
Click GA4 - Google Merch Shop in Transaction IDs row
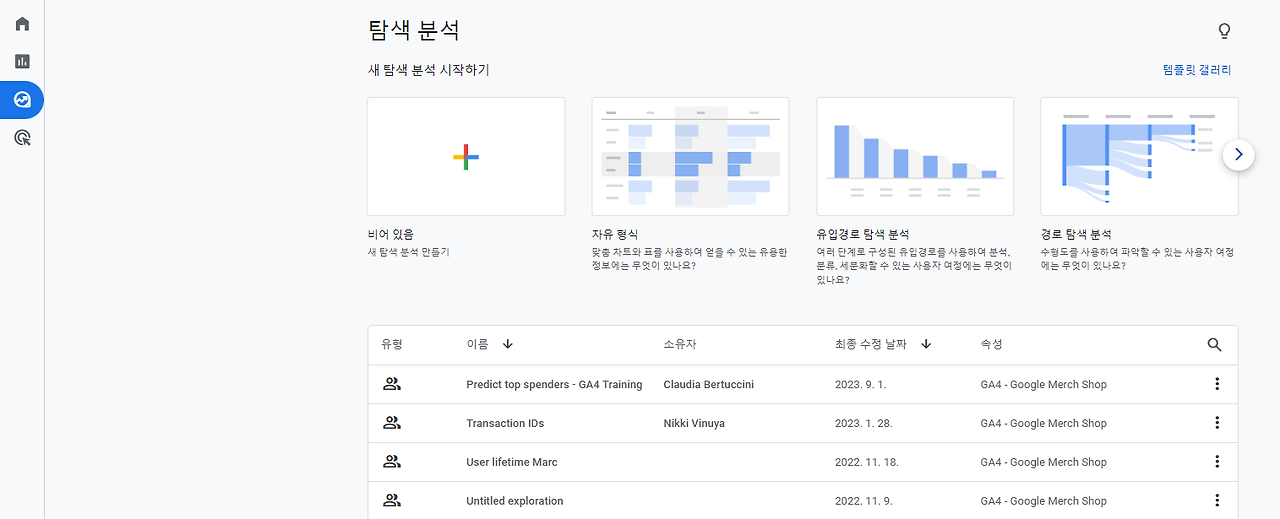coord(1043,423)
